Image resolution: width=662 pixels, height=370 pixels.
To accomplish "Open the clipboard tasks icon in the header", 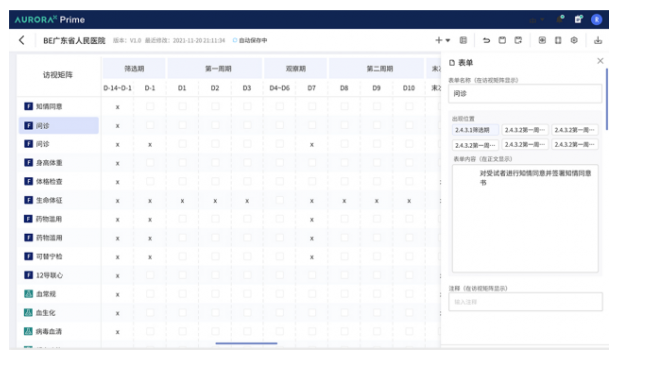I will click(578, 19).
